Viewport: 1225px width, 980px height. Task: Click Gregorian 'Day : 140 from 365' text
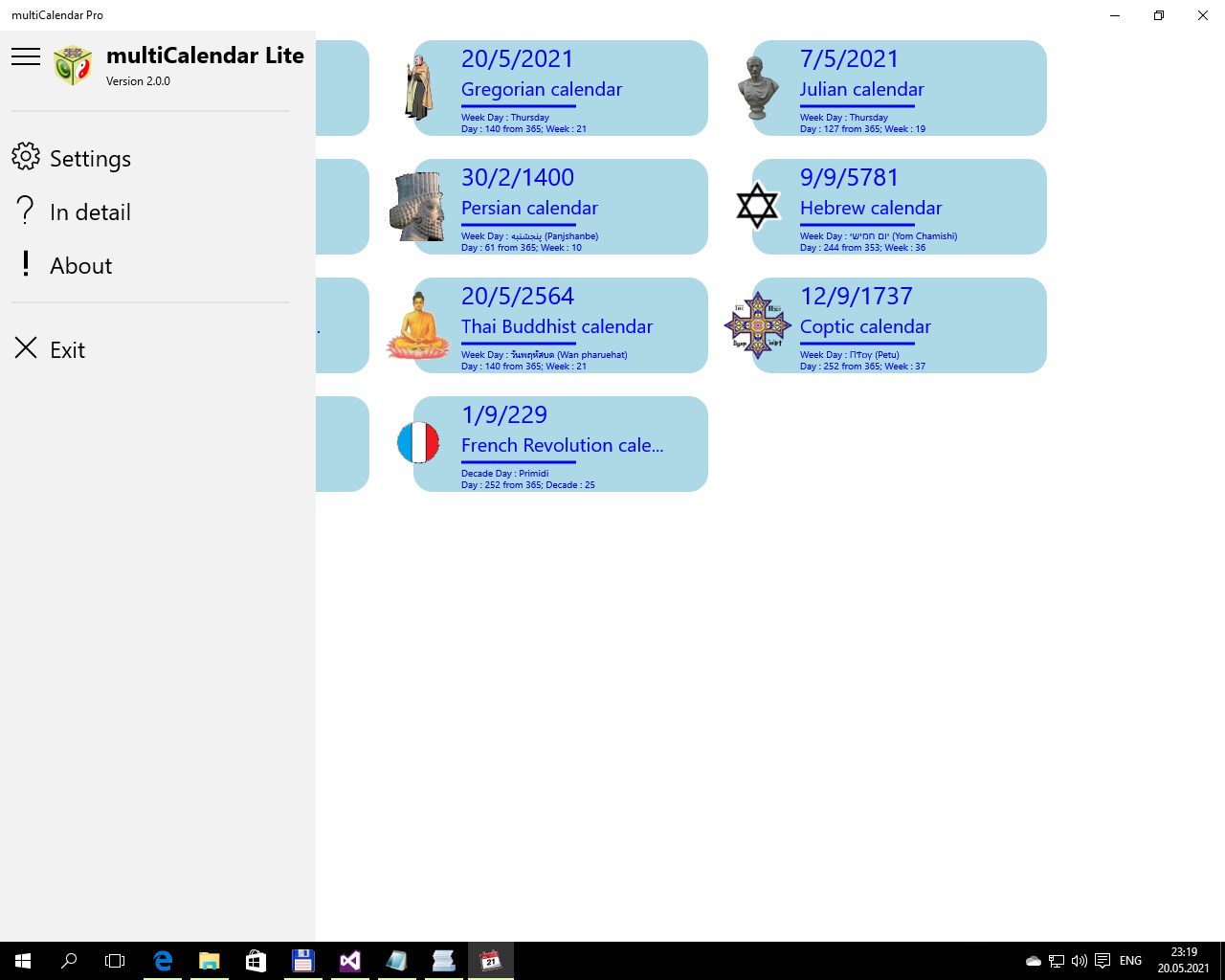click(501, 129)
